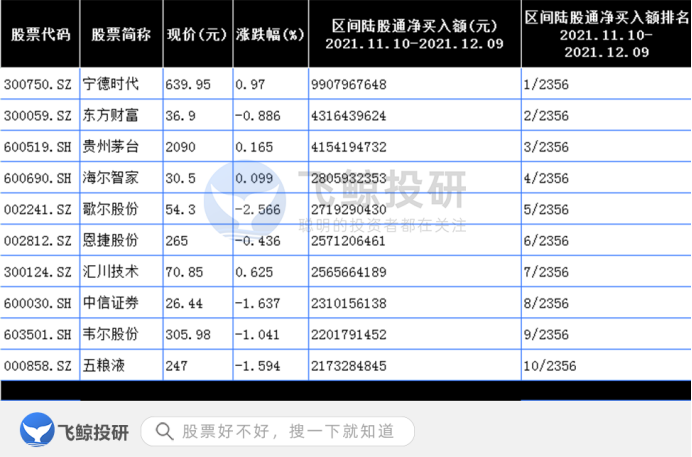The width and height of the screenshot is (692, 457).
Task: Select stock code 603501.SH
Action: [x=38, y=334]
